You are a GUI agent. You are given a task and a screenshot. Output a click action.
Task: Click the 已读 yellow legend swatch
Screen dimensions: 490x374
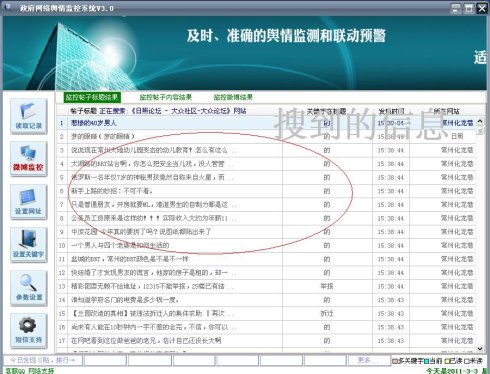click(447, 361)
